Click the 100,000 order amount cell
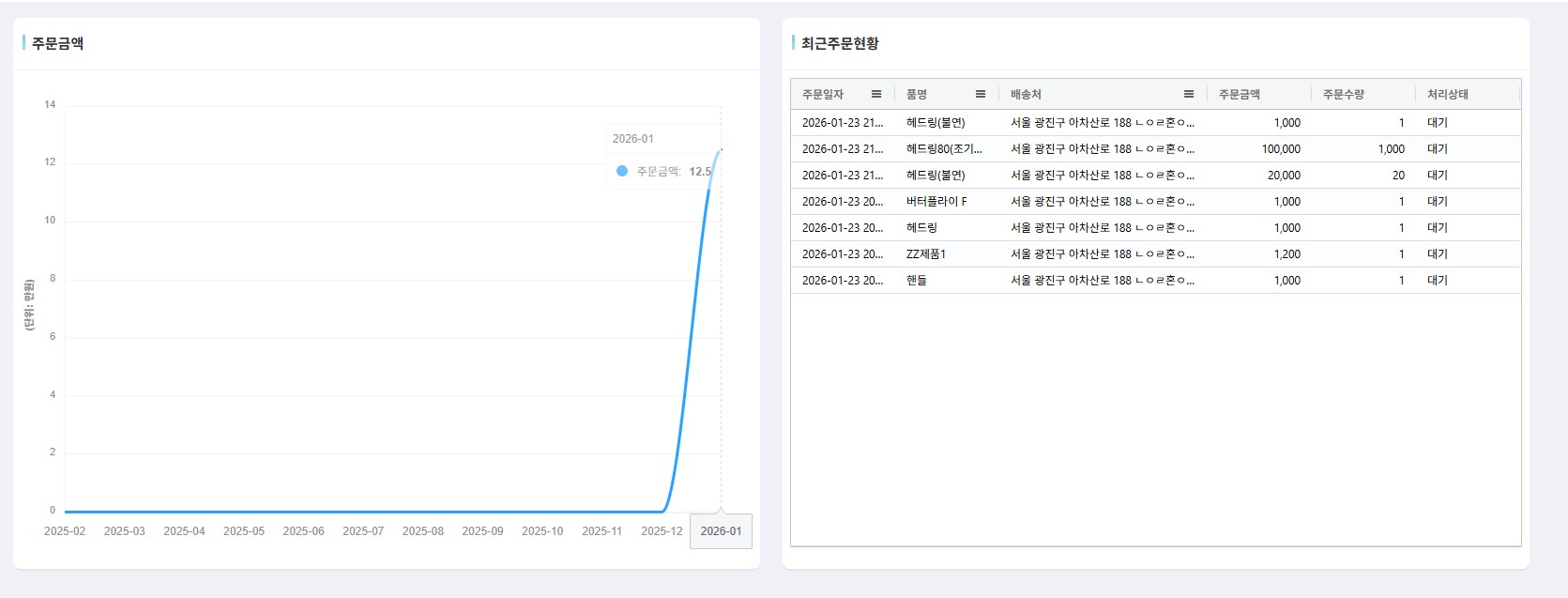Image resolution: width=1568 pixels, height=598 pixels. 1280,148
